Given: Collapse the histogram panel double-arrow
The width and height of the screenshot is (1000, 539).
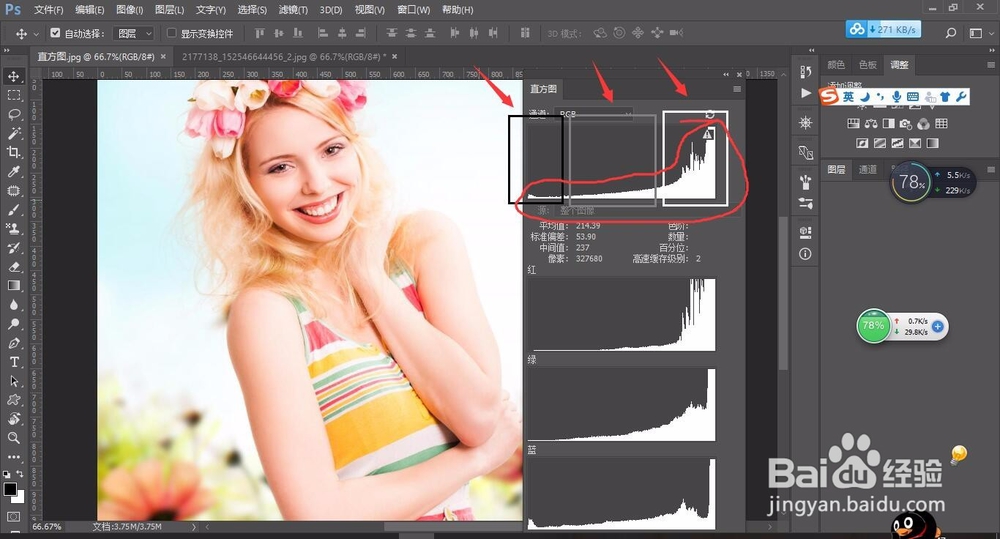Looking at the screenshot, I should tap(726, 75).
